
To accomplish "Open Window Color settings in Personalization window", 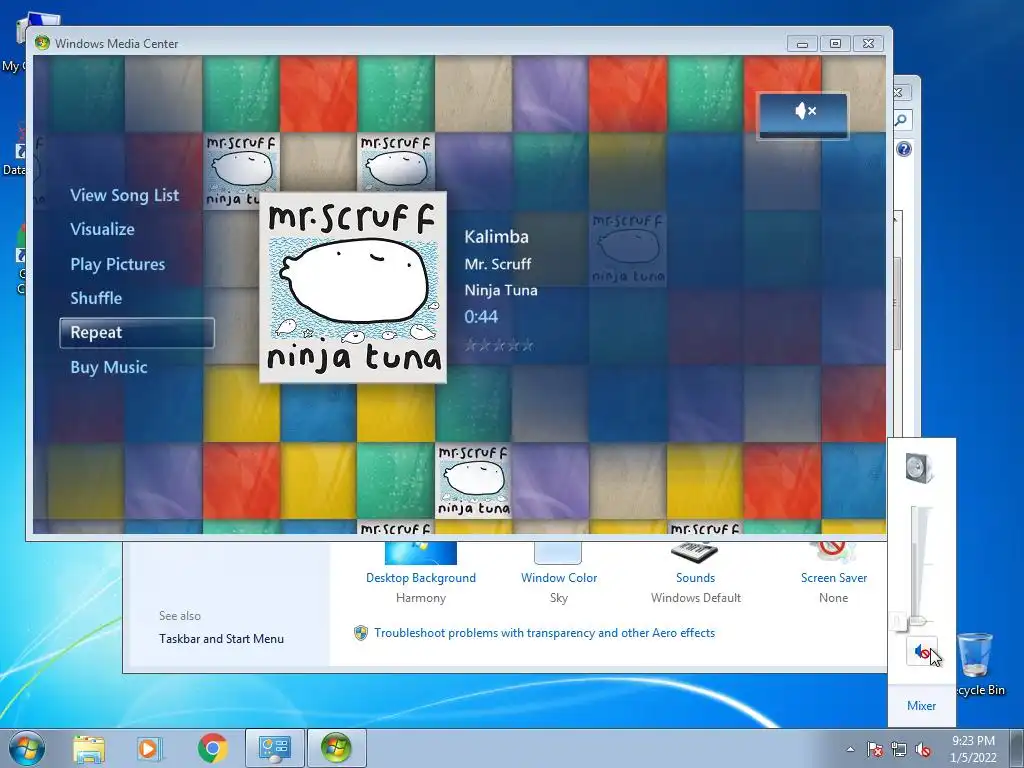I will coord(559,578).
